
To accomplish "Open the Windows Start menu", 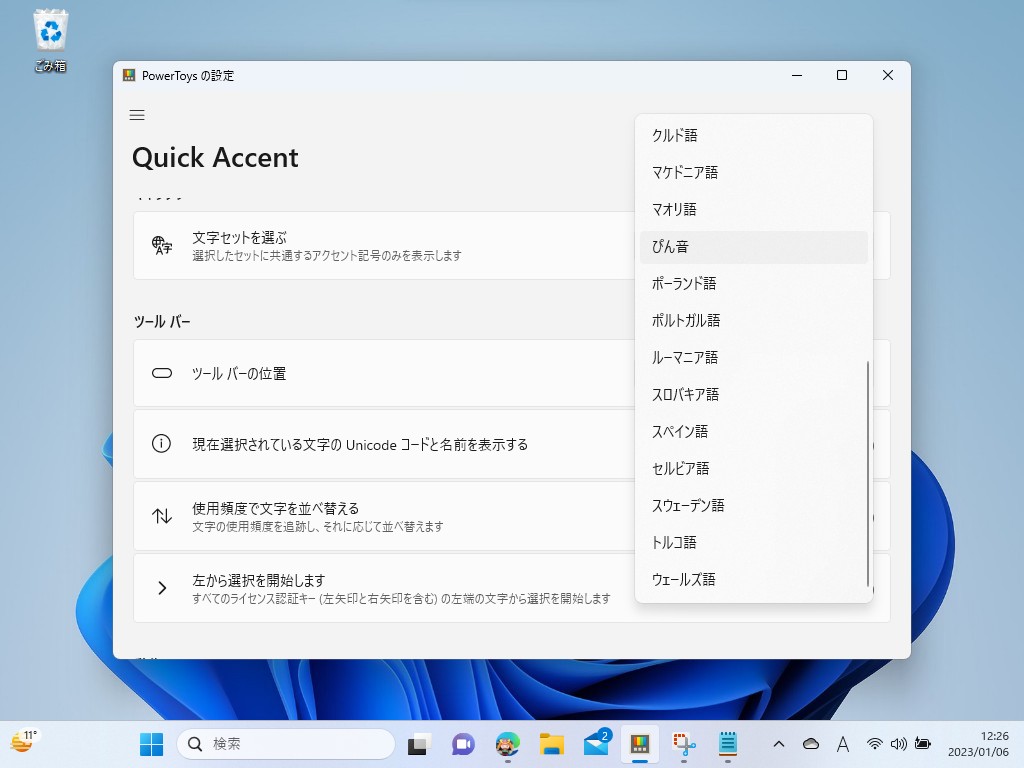I will point(151,744).
